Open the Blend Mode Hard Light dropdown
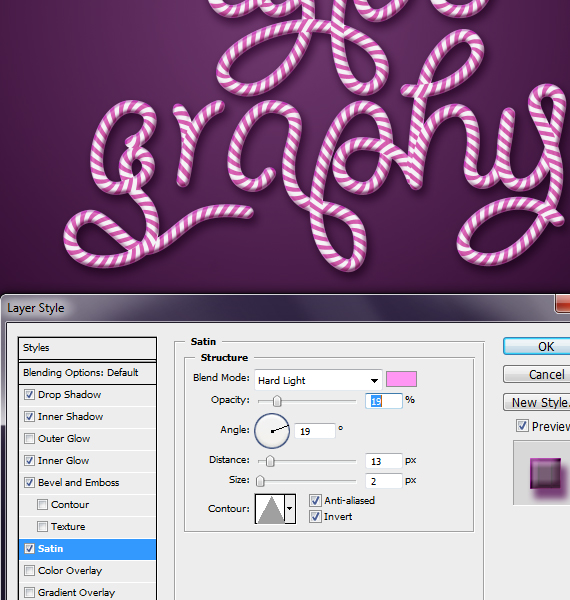The width and height of the screenshot is (570, 600). coord(318,380)
